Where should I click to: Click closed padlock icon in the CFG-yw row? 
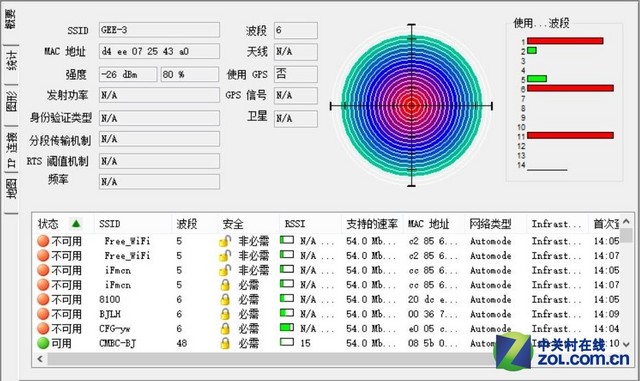click(x=225, y=329)
